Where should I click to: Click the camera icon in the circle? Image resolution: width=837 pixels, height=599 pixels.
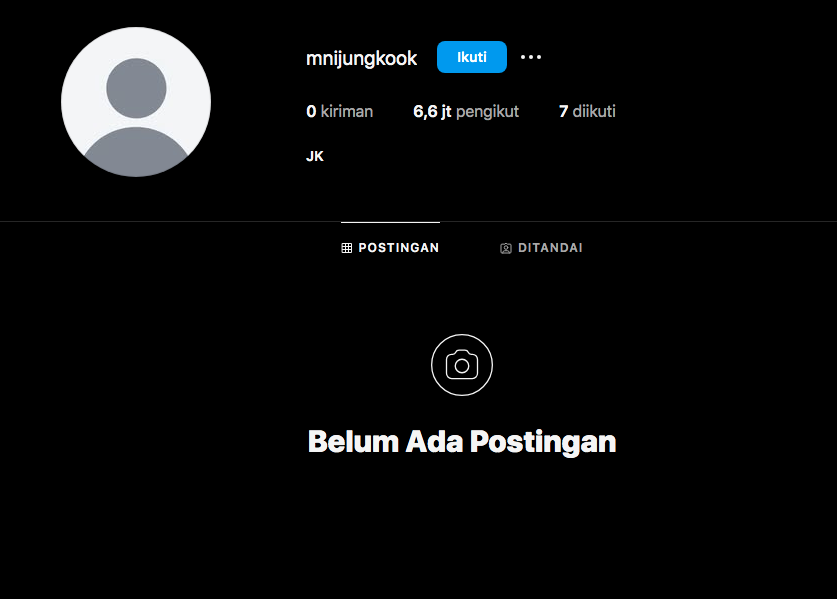point(462,365)
